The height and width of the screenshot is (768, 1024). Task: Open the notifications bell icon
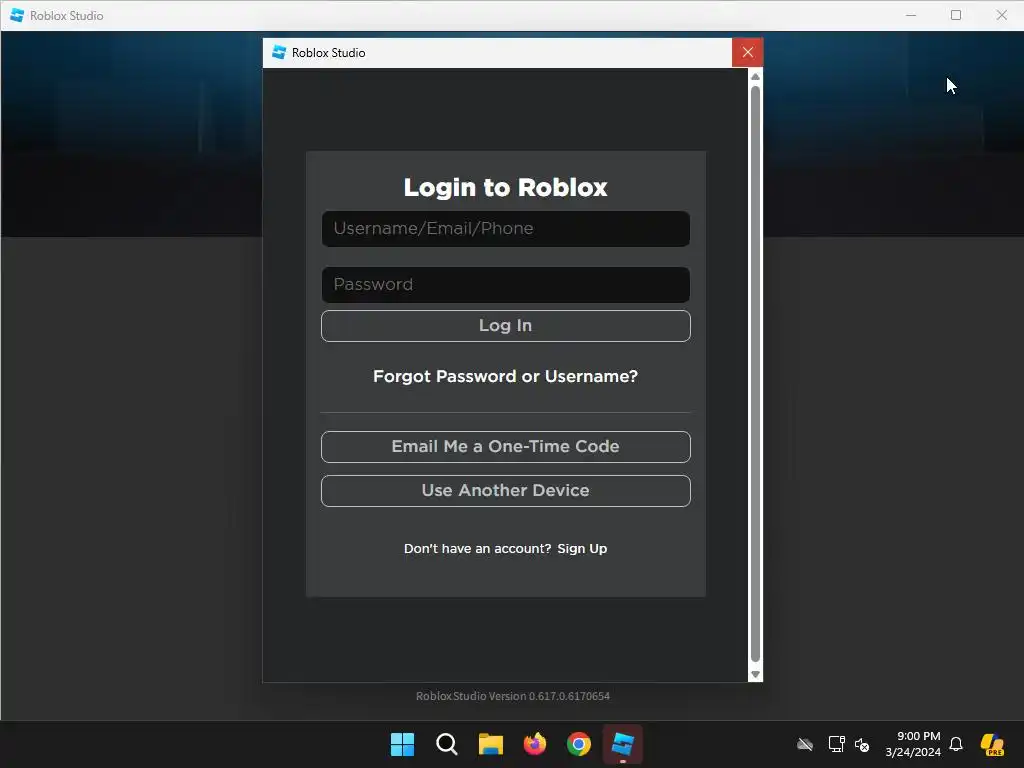[956, 744]
